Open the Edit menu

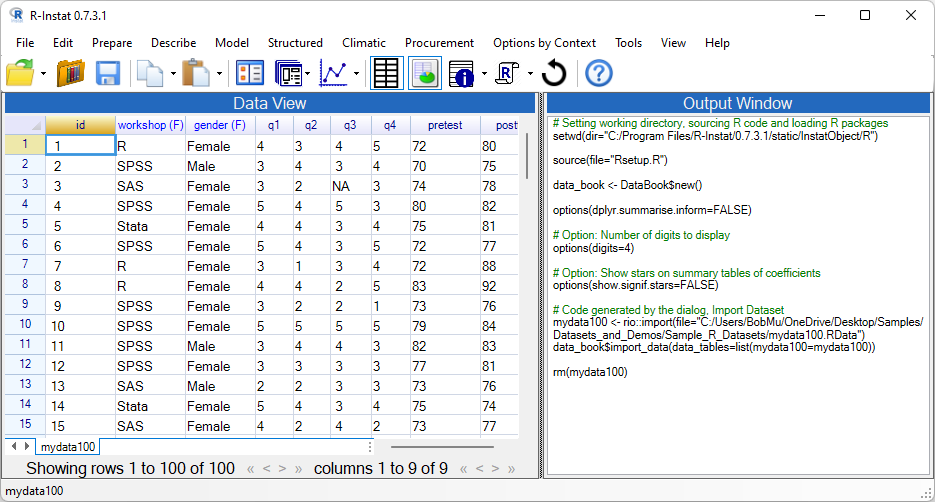pyautogui.click(x=63, y=43)
